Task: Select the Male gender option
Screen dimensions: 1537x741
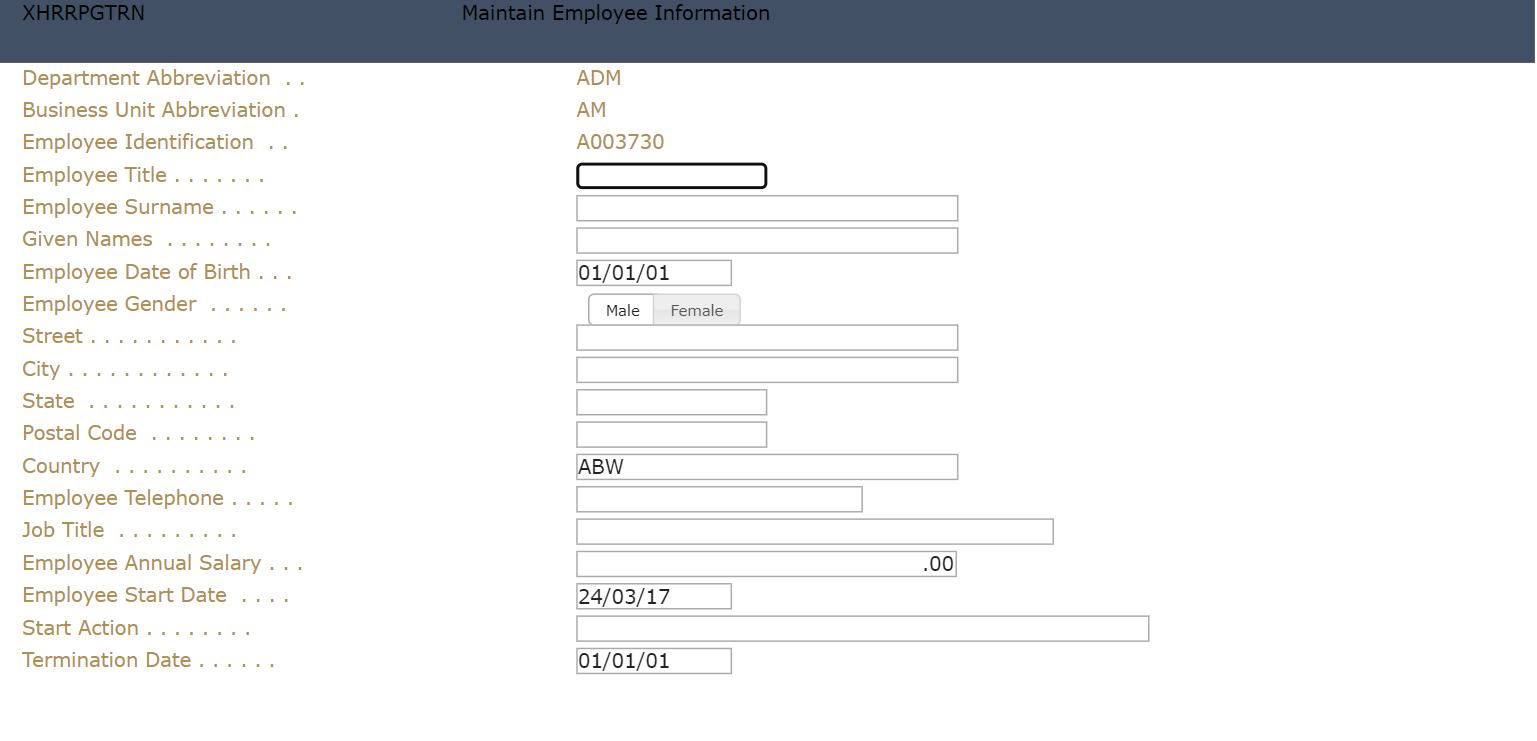Action: pyautogui.click(x=621, y=311)
